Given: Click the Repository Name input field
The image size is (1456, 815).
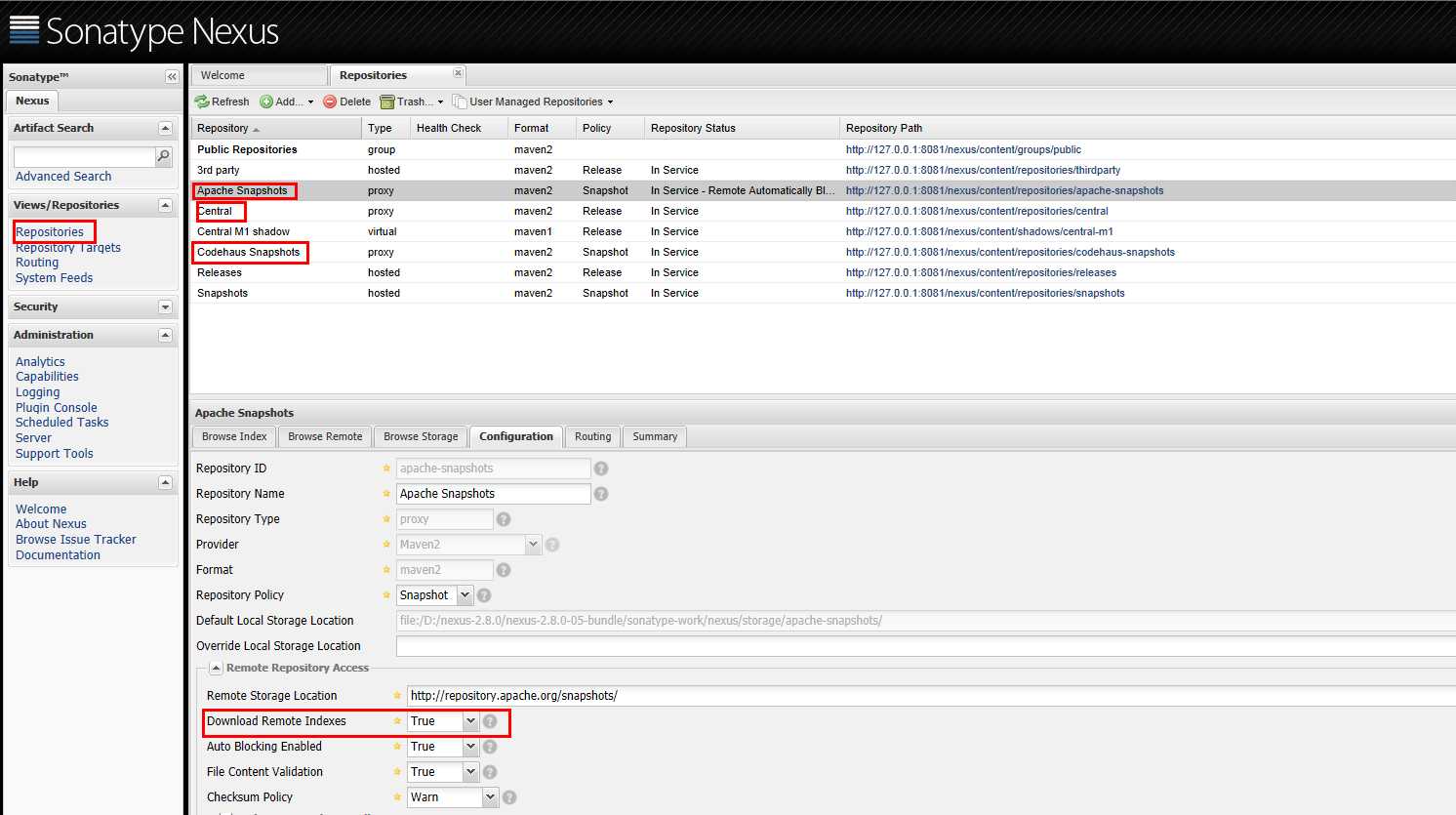Looking at the screenshot, I should tap(493, 494).
